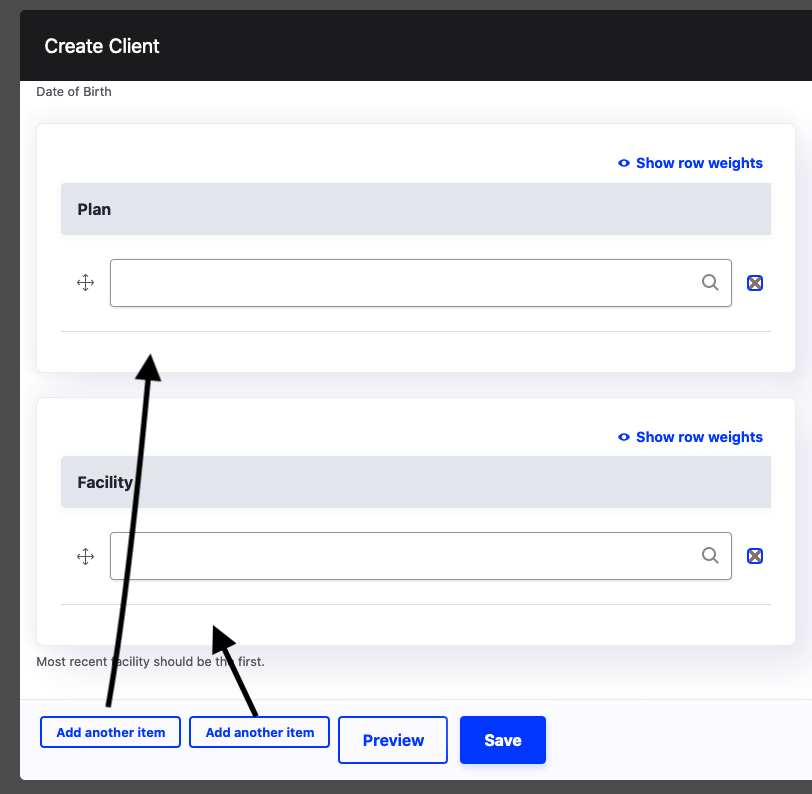Add another item under the Plan section
The image size is (812, 794).
click(x=110, y=732)
